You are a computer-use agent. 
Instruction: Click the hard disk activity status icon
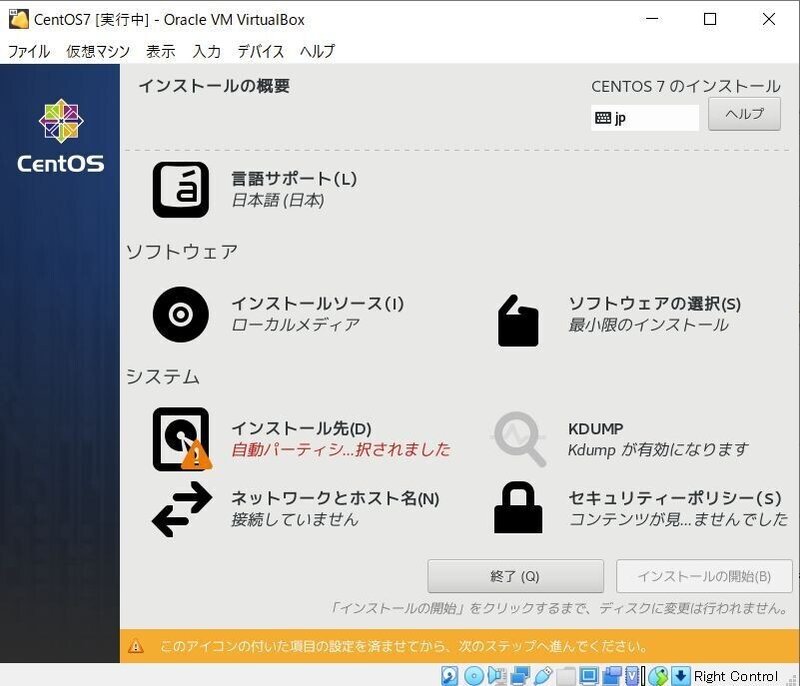[449, 676]
